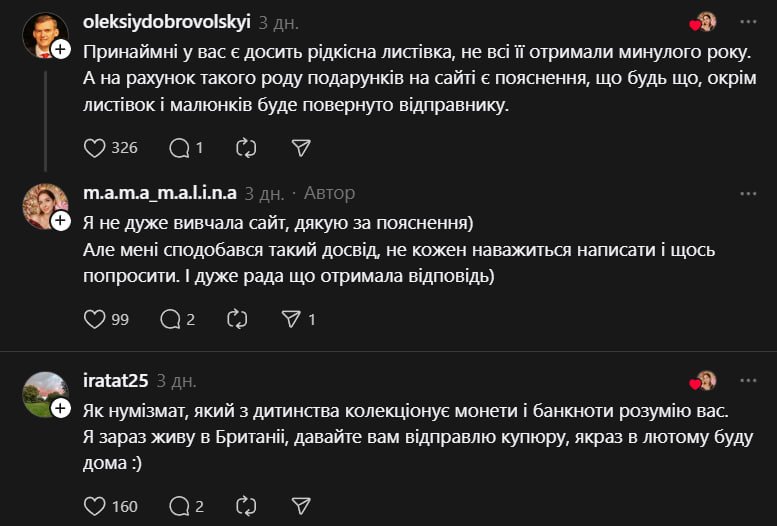
Task: Open more options for iratat25's comment
Action: [748, 381]
